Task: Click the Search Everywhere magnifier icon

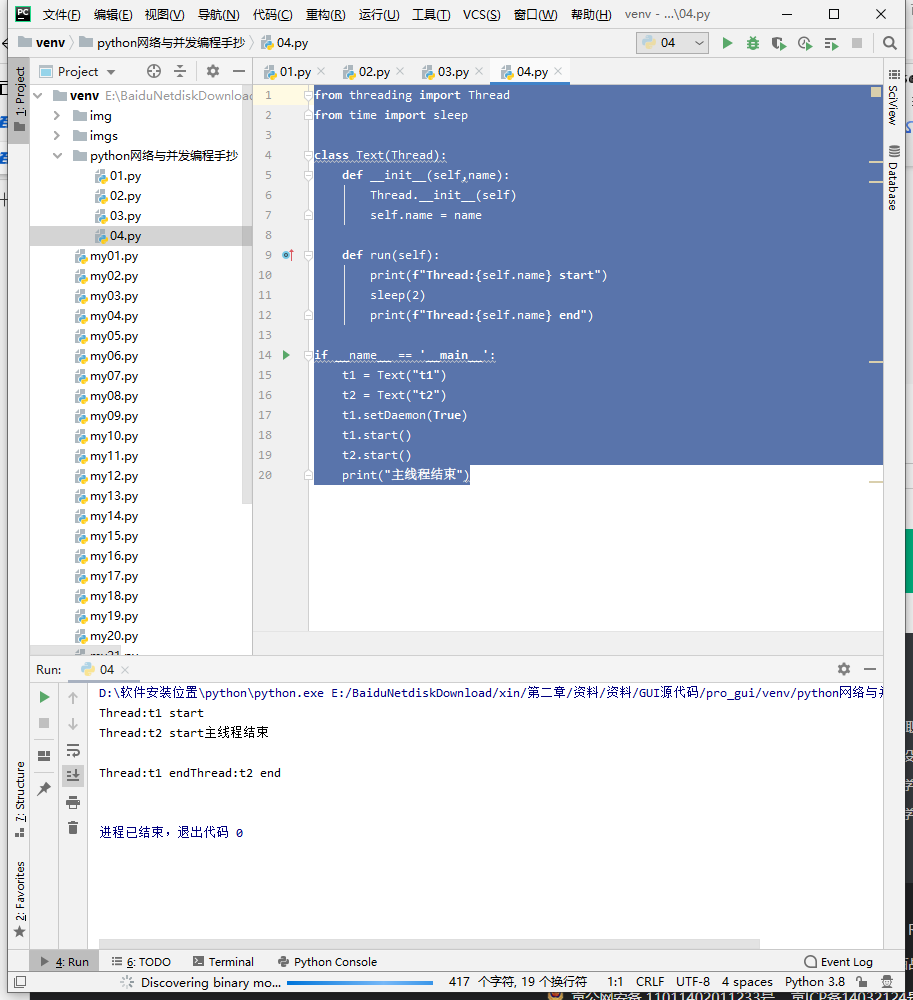Action: pyautogui.click(x=889, y=43)
